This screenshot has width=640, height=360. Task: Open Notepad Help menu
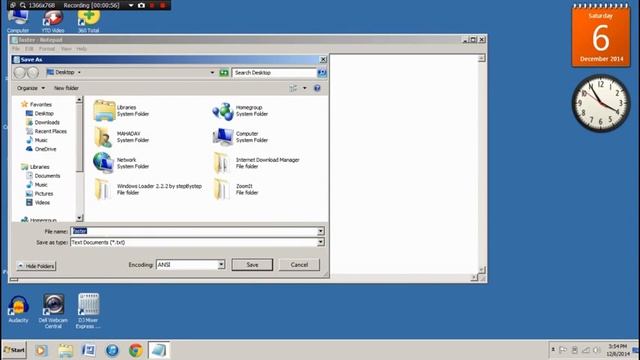click(81, 49)
